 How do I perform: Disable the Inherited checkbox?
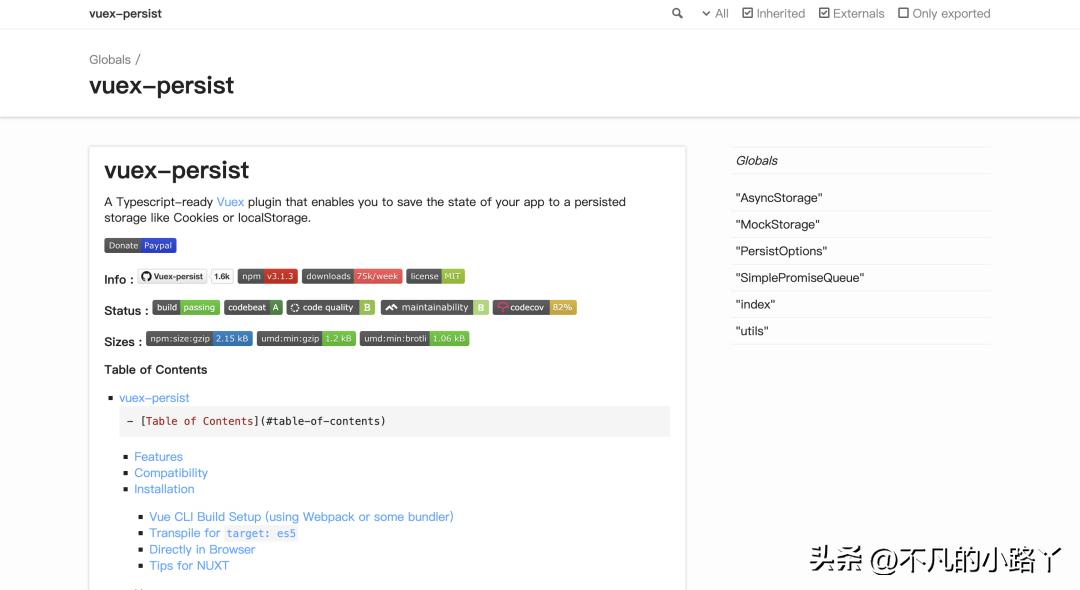coord(748,13)
